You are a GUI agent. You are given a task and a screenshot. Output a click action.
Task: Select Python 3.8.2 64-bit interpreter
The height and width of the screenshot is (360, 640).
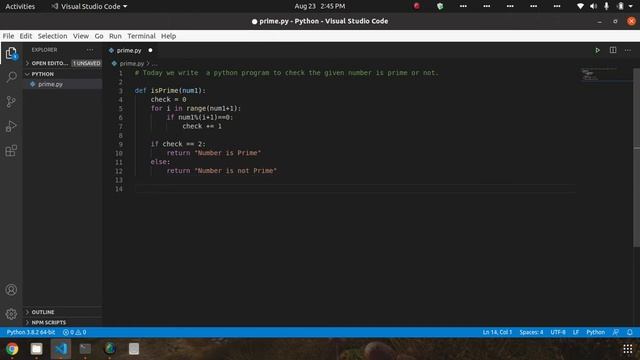coord(31,332)
